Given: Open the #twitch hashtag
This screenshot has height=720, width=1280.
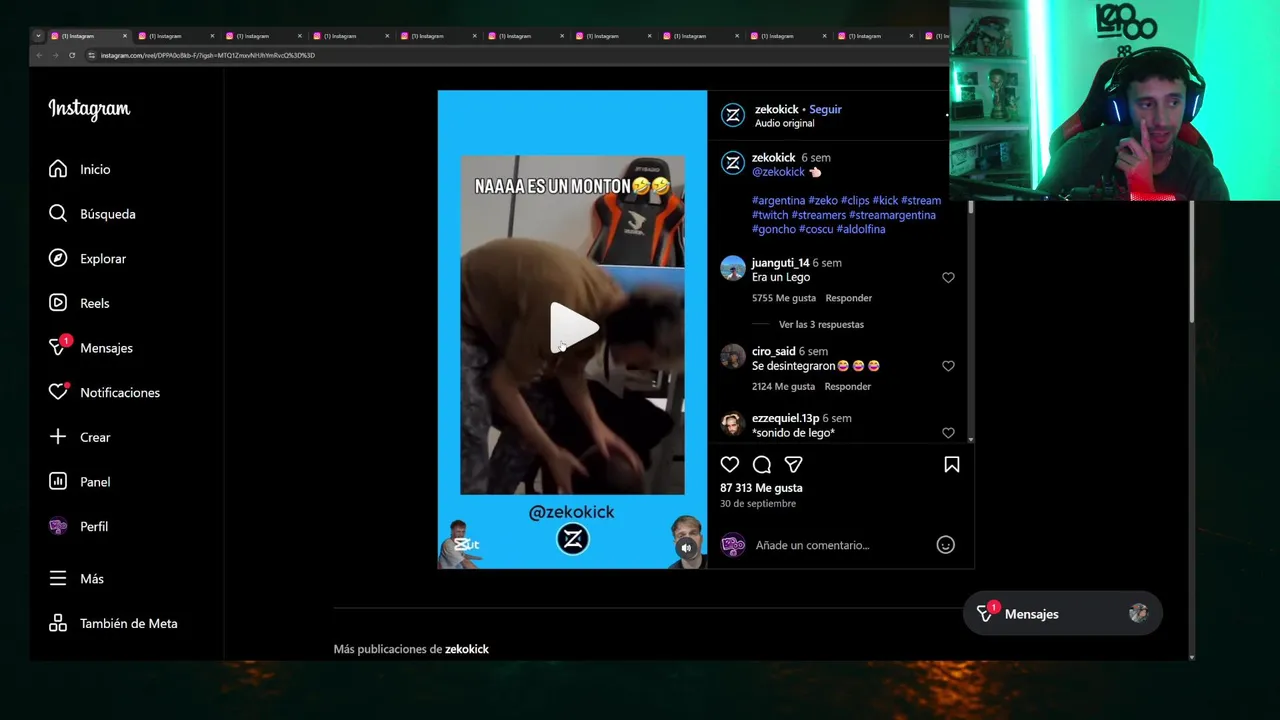Looking at the screenshot, I should point(770,215).
